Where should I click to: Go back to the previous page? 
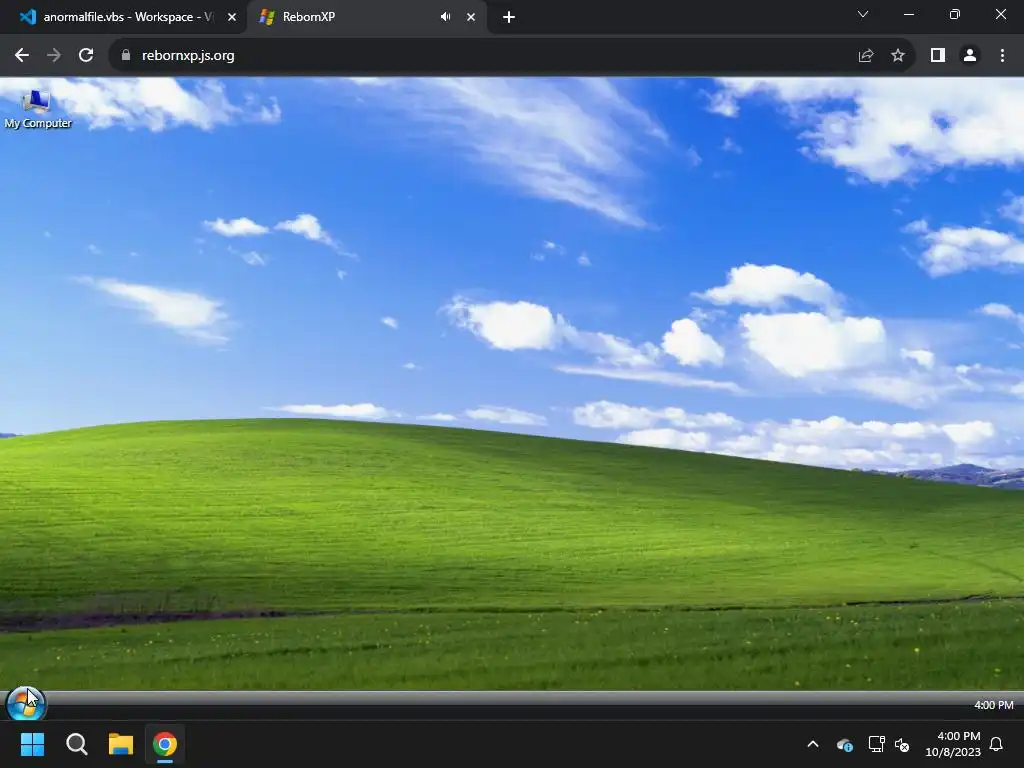[22, 56]
